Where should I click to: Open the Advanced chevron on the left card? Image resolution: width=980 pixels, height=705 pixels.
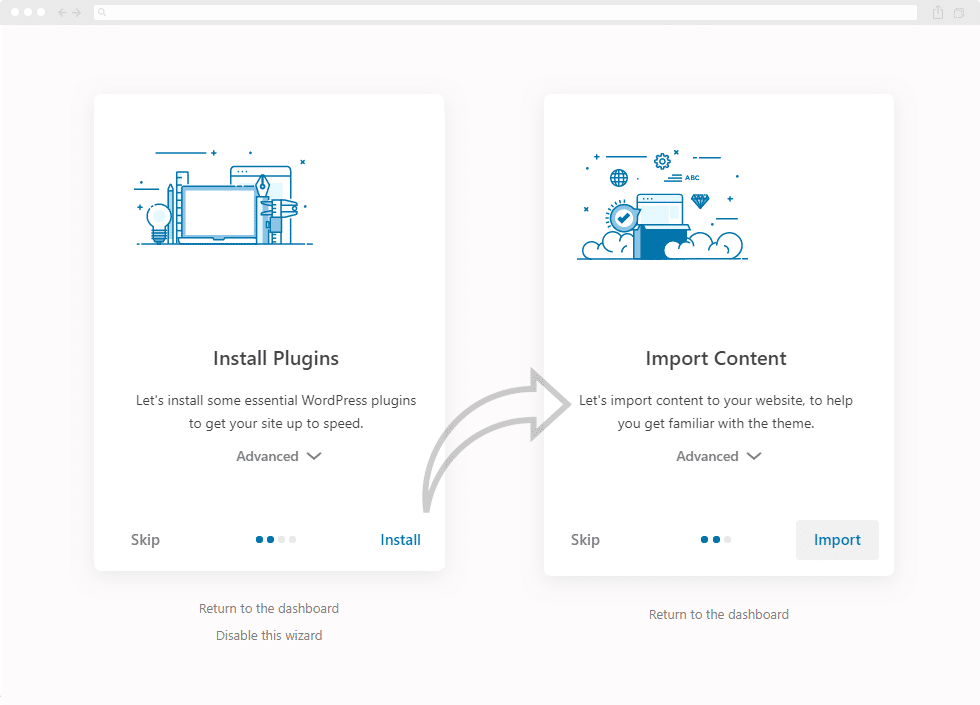[x=314, y=456]
